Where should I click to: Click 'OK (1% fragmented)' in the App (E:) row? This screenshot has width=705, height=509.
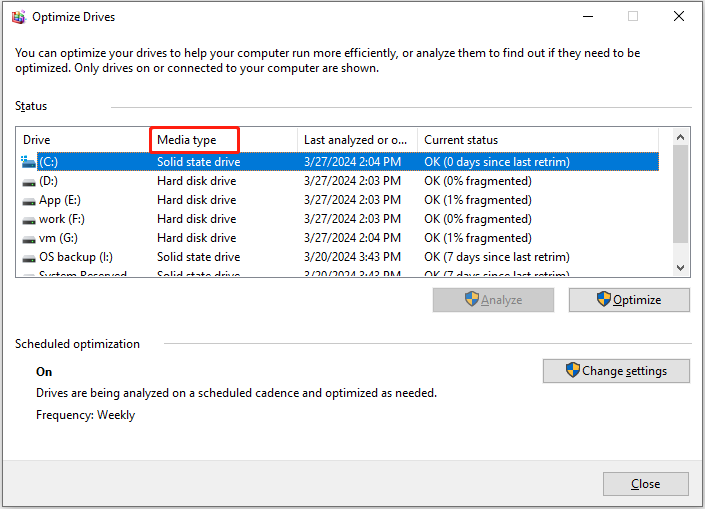click(478, 200)
